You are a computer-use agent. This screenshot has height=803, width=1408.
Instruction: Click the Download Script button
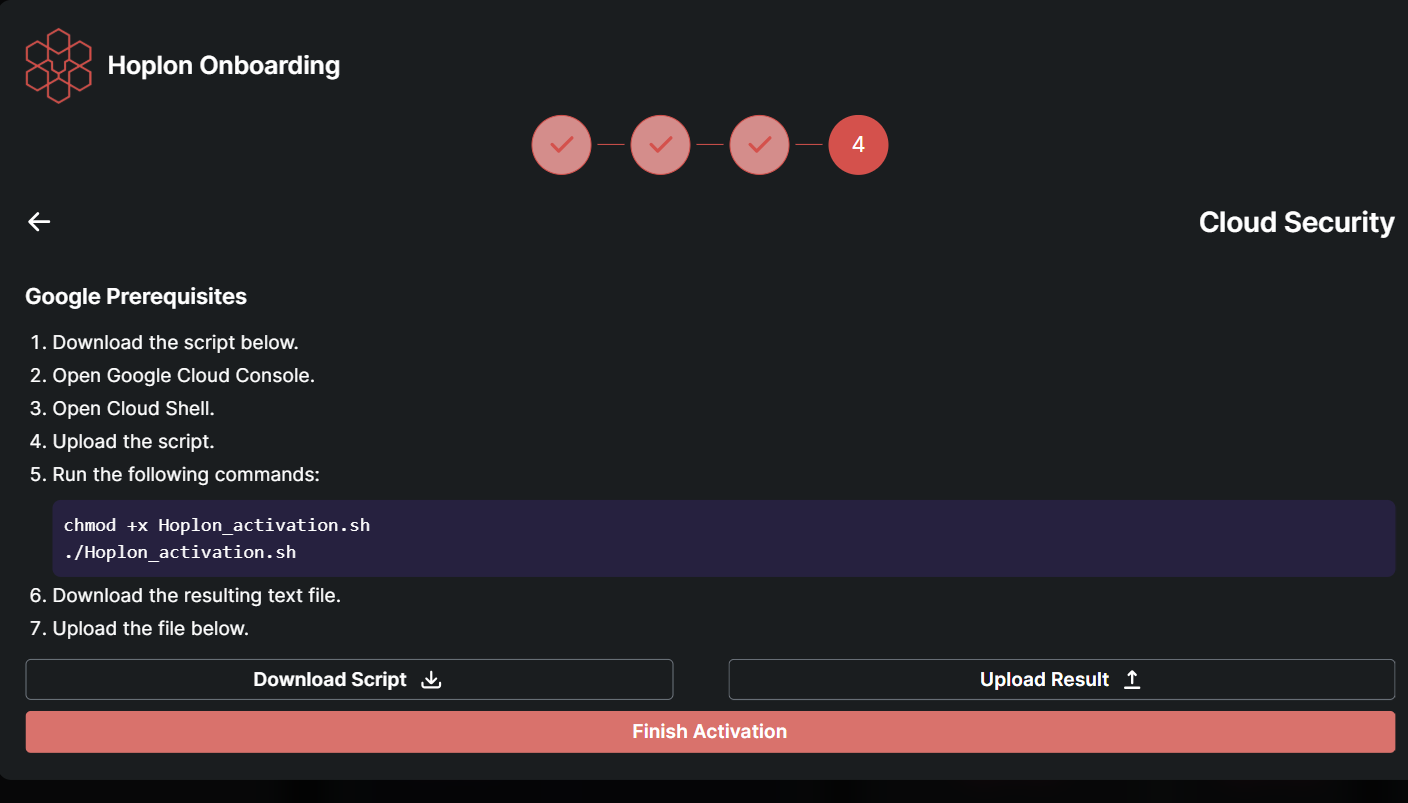tap(349, 679)
